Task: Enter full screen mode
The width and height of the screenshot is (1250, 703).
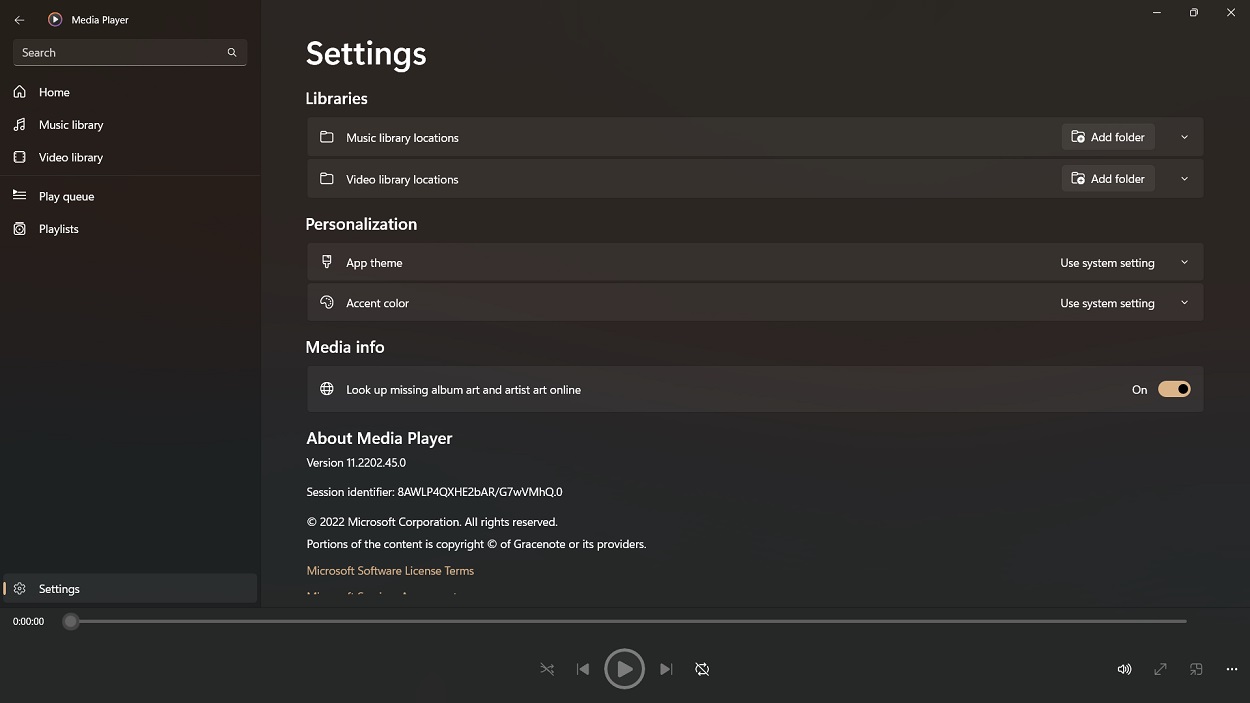Action: point(1160,669)
